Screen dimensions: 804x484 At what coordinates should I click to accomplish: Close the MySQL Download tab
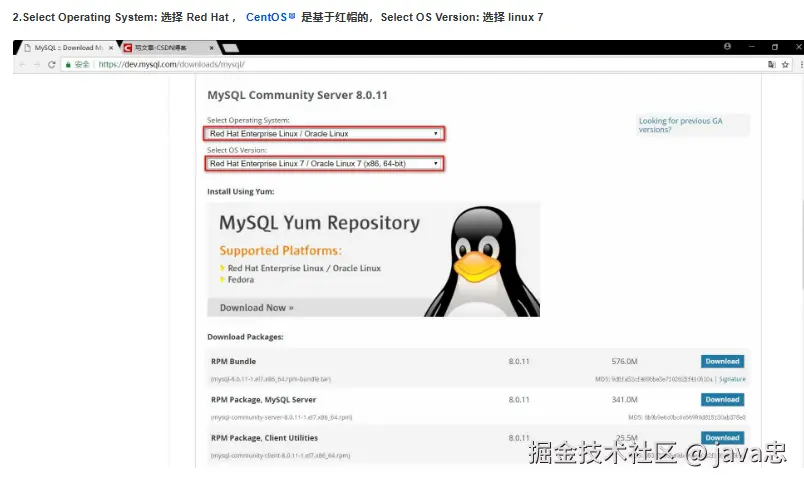[x=111, y=48]
